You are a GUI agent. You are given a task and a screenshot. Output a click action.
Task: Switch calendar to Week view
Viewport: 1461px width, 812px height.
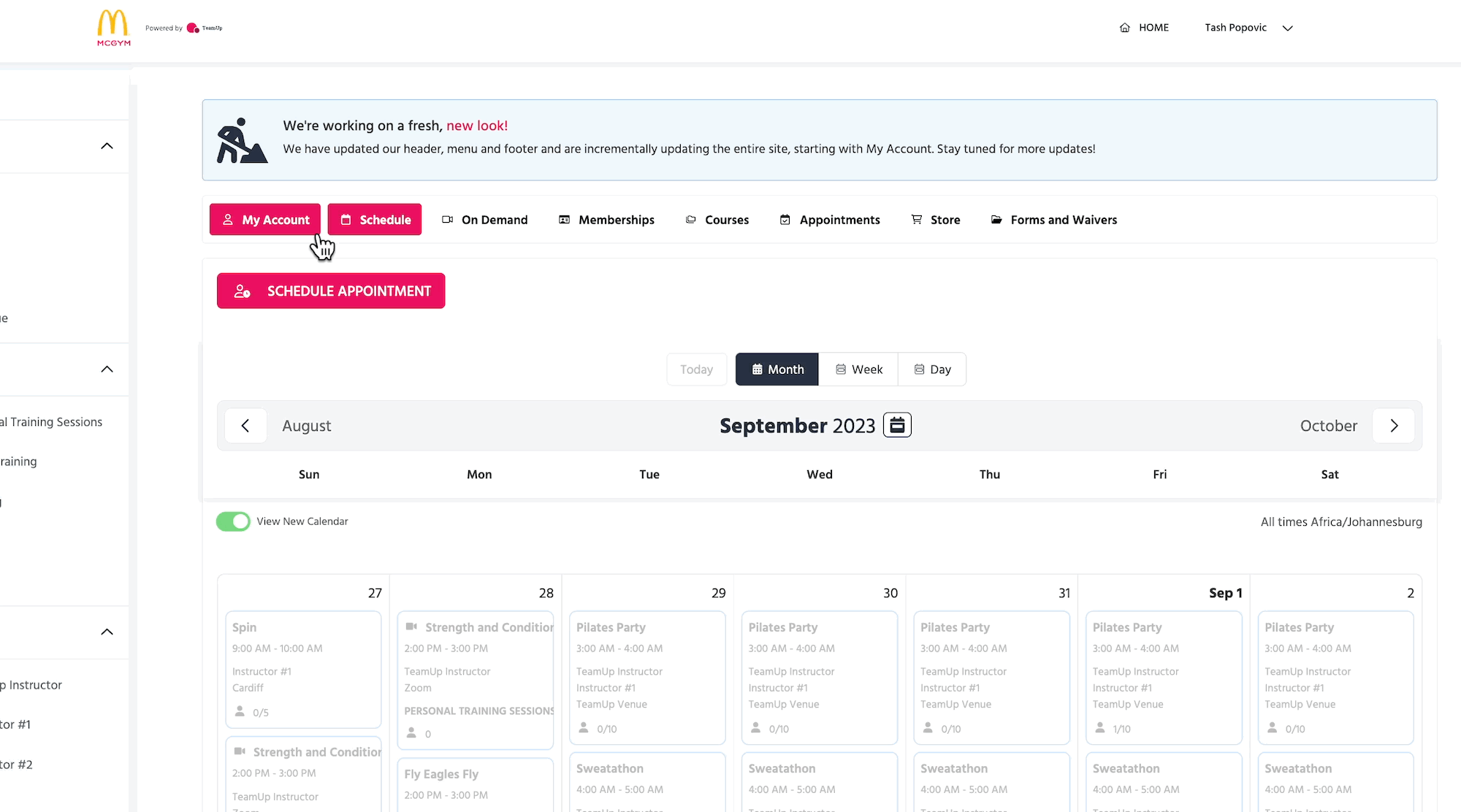(858, 369)
